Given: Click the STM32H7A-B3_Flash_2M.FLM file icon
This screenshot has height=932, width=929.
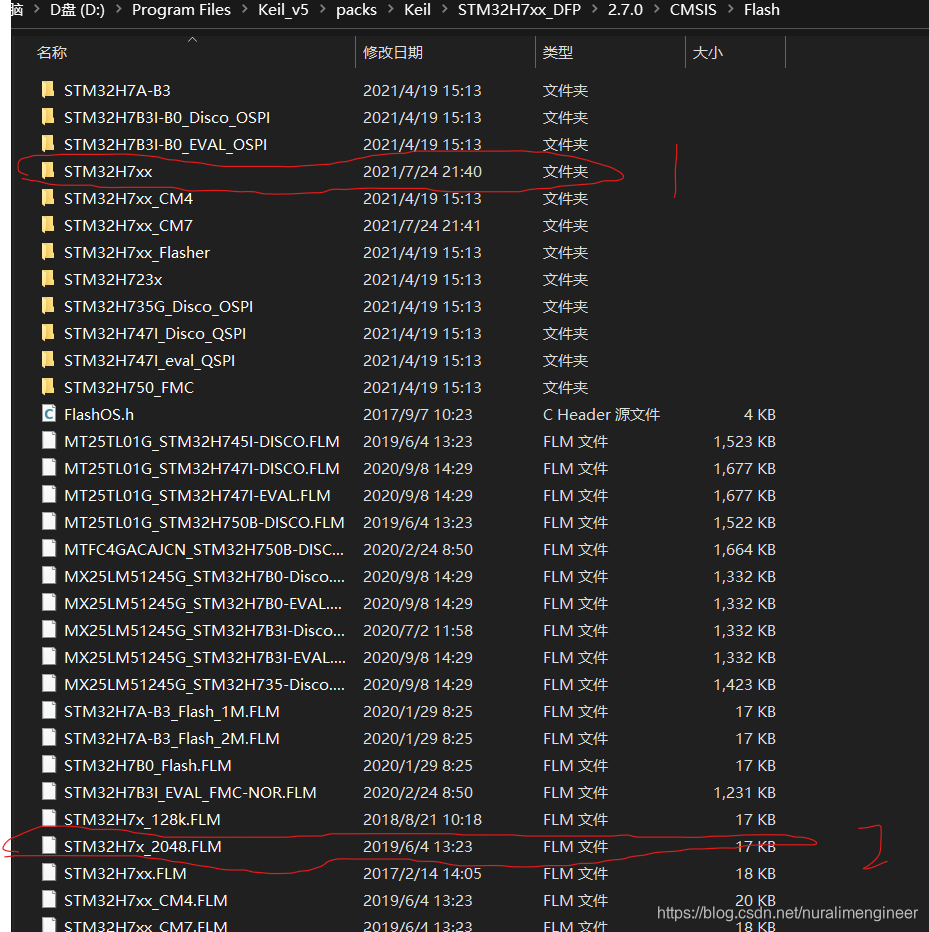Looking at the screenshot, I should (x=49, y=738).
